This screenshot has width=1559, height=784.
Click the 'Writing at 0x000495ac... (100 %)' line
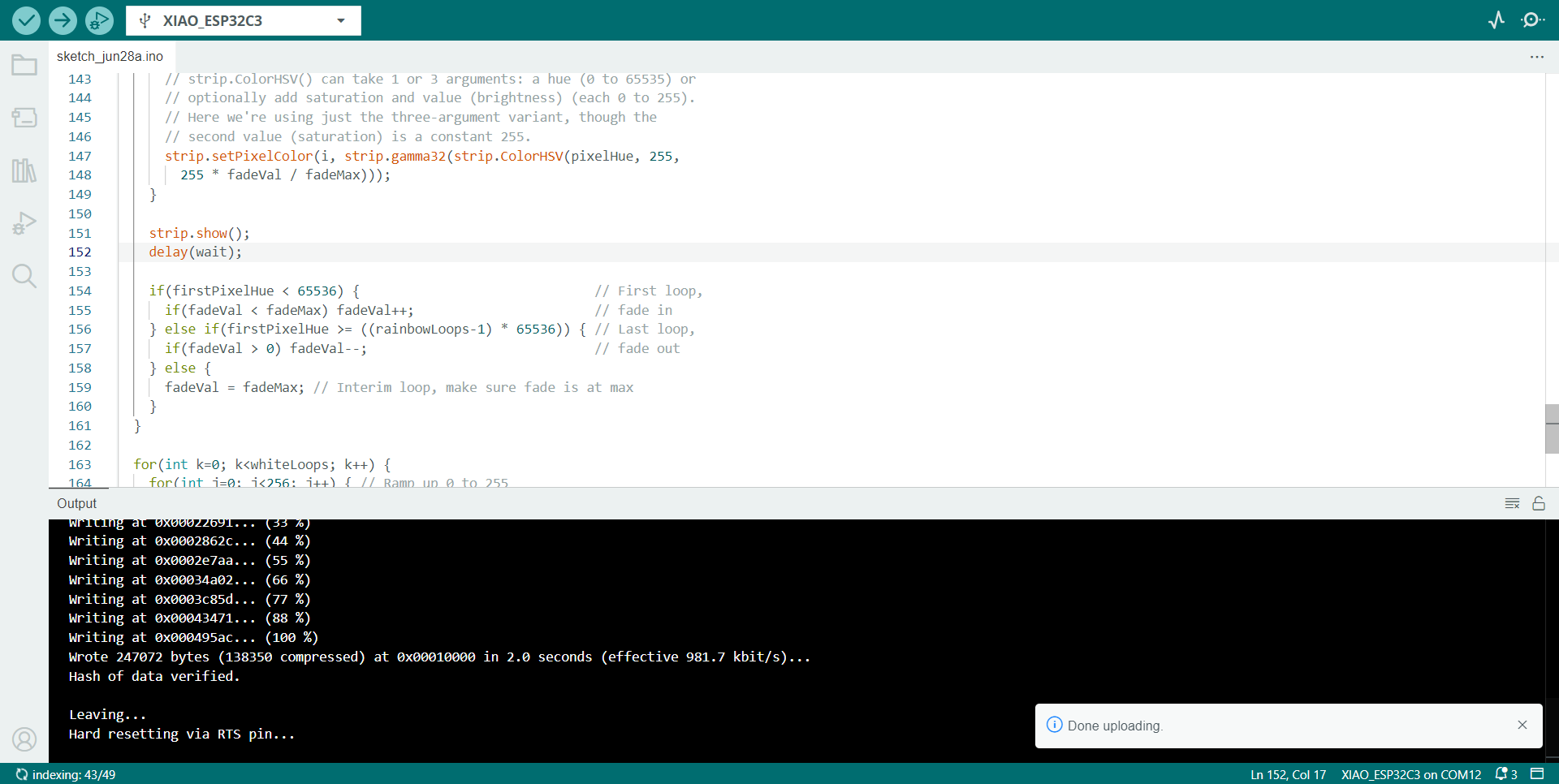(x=193, y=637)
